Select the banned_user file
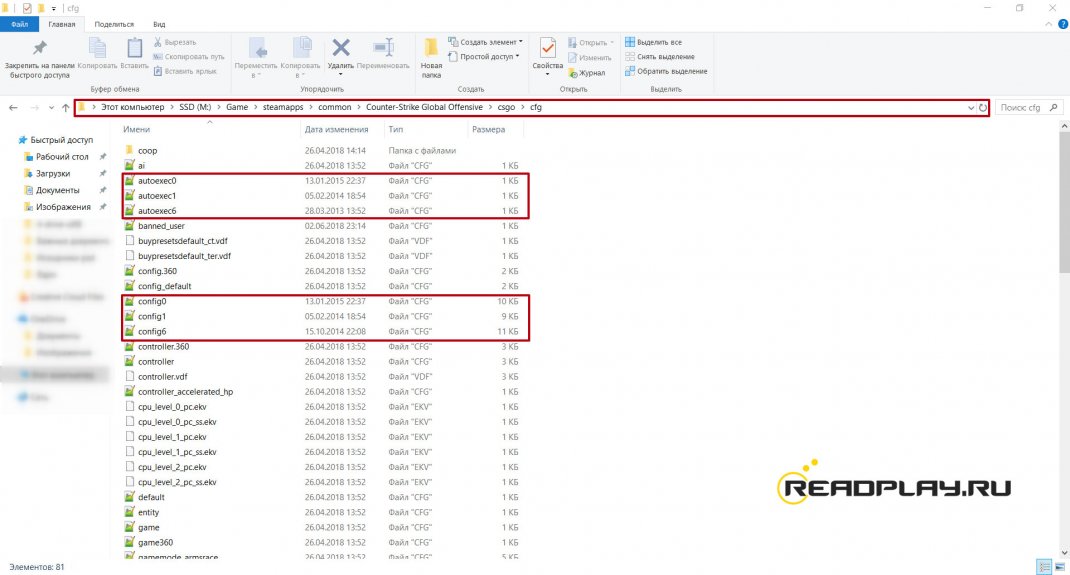Image resolution: width=1070 pixels, height=575 pixels. [161, 226]
